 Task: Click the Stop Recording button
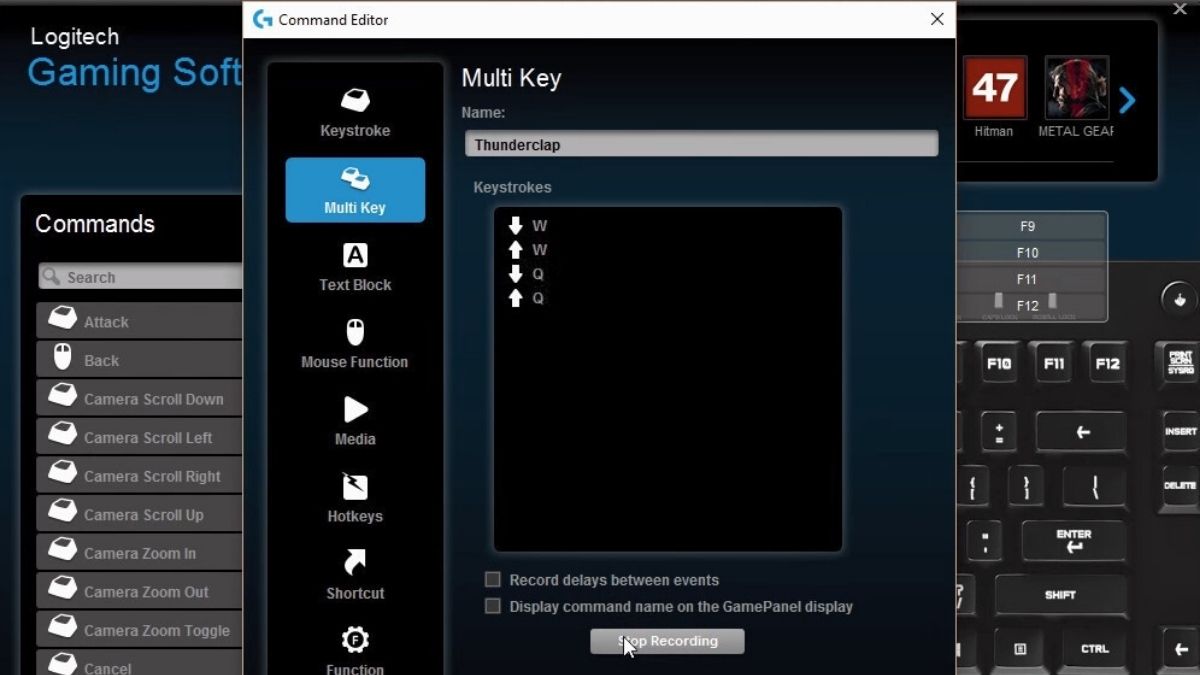(667, 641)
